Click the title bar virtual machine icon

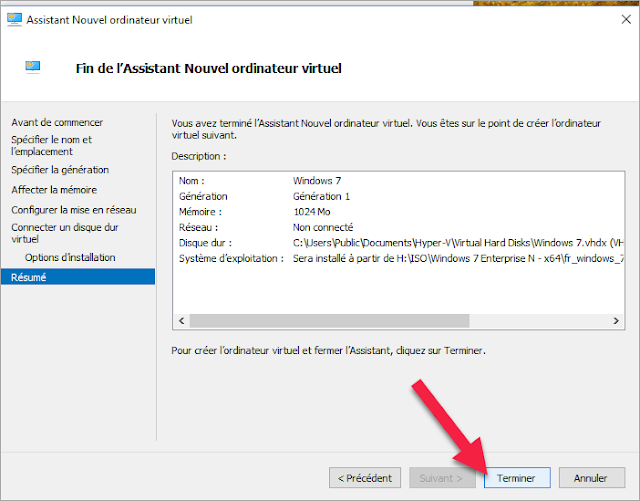click(x=14, y=19)
